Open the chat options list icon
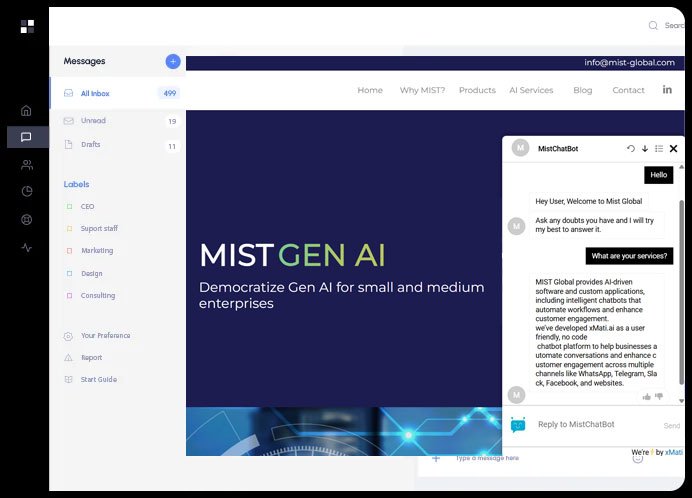 (x=659, y=148)
